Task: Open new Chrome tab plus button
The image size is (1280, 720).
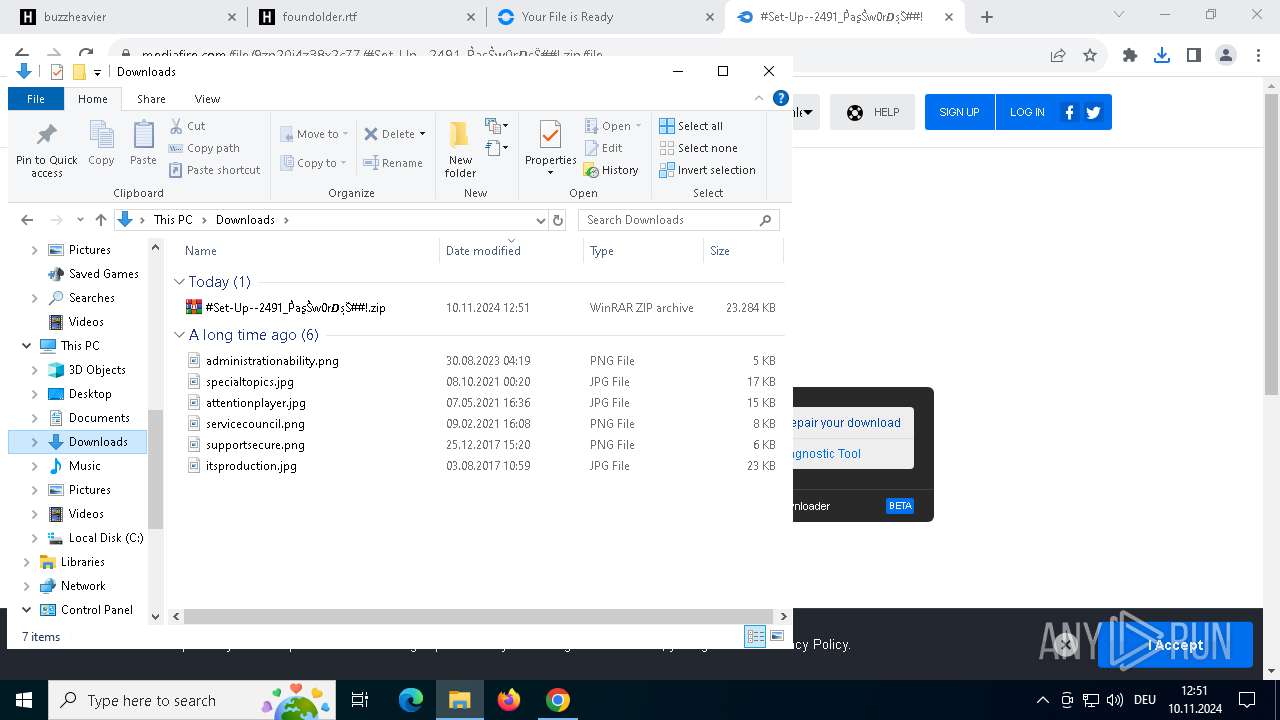Action: [987, 17]
